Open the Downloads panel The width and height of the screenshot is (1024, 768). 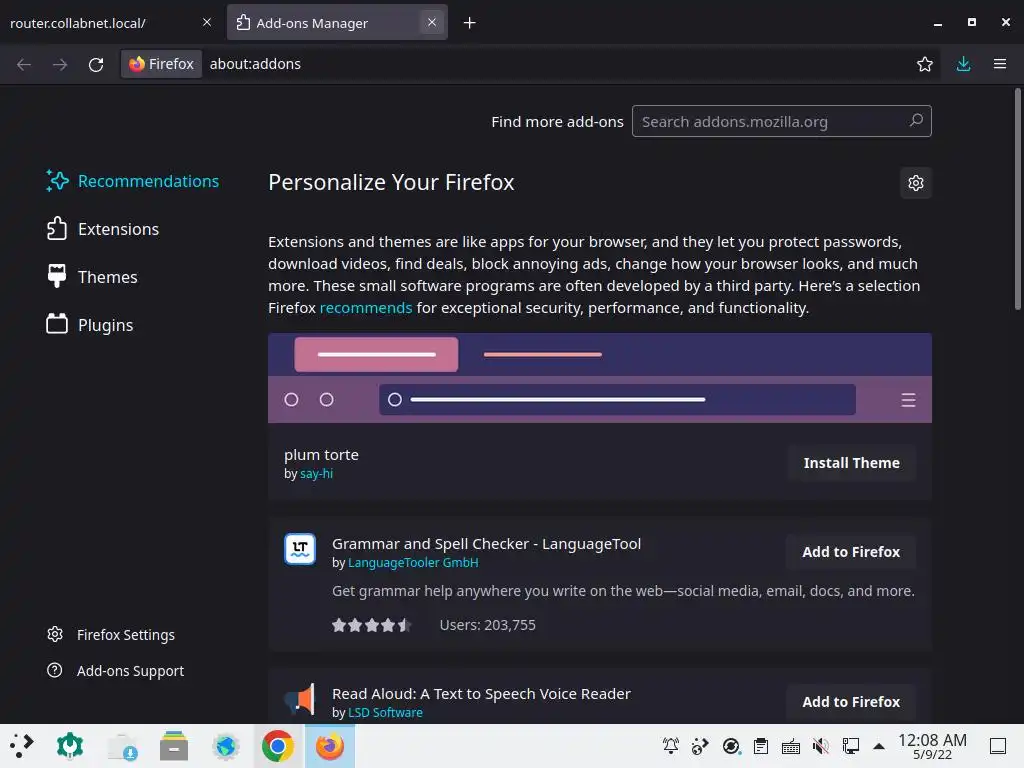click(x=963, y=64)
